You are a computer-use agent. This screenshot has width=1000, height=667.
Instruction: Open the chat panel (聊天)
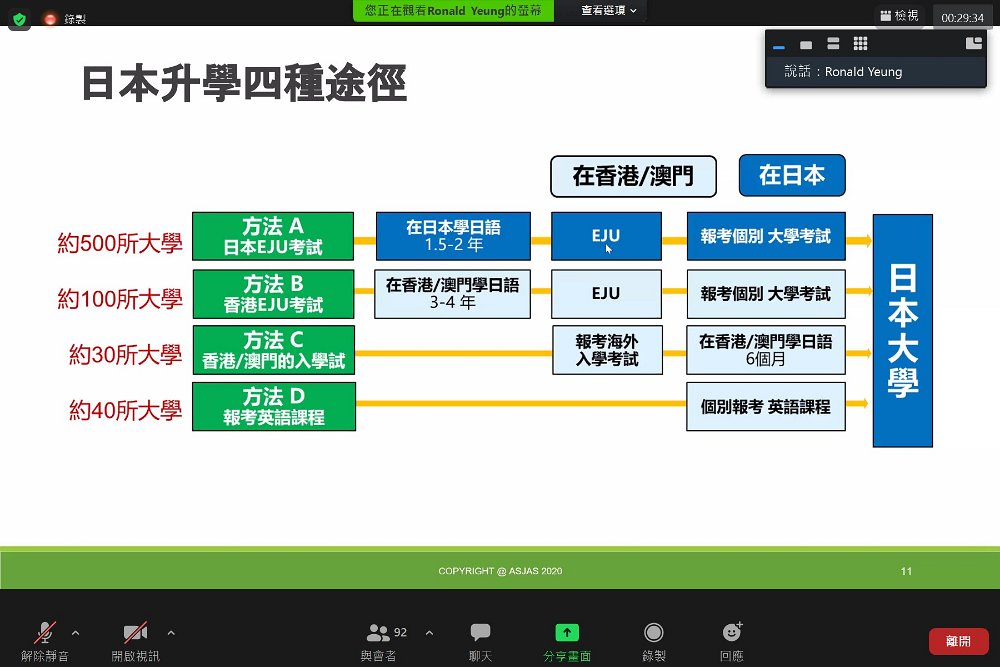pyautogui.click(x=480, y=641)
